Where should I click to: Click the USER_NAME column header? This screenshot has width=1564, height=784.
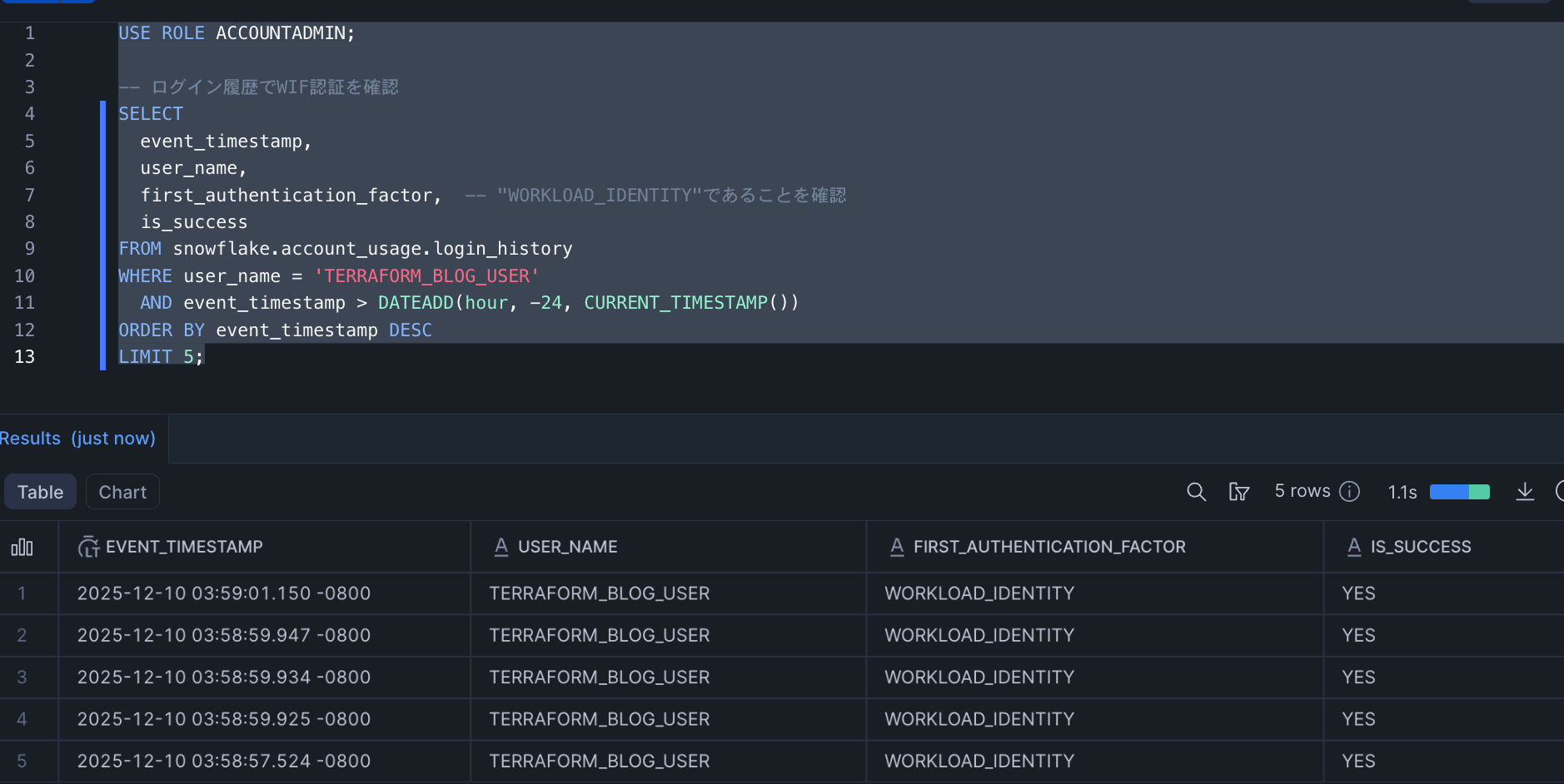[567, 547]
